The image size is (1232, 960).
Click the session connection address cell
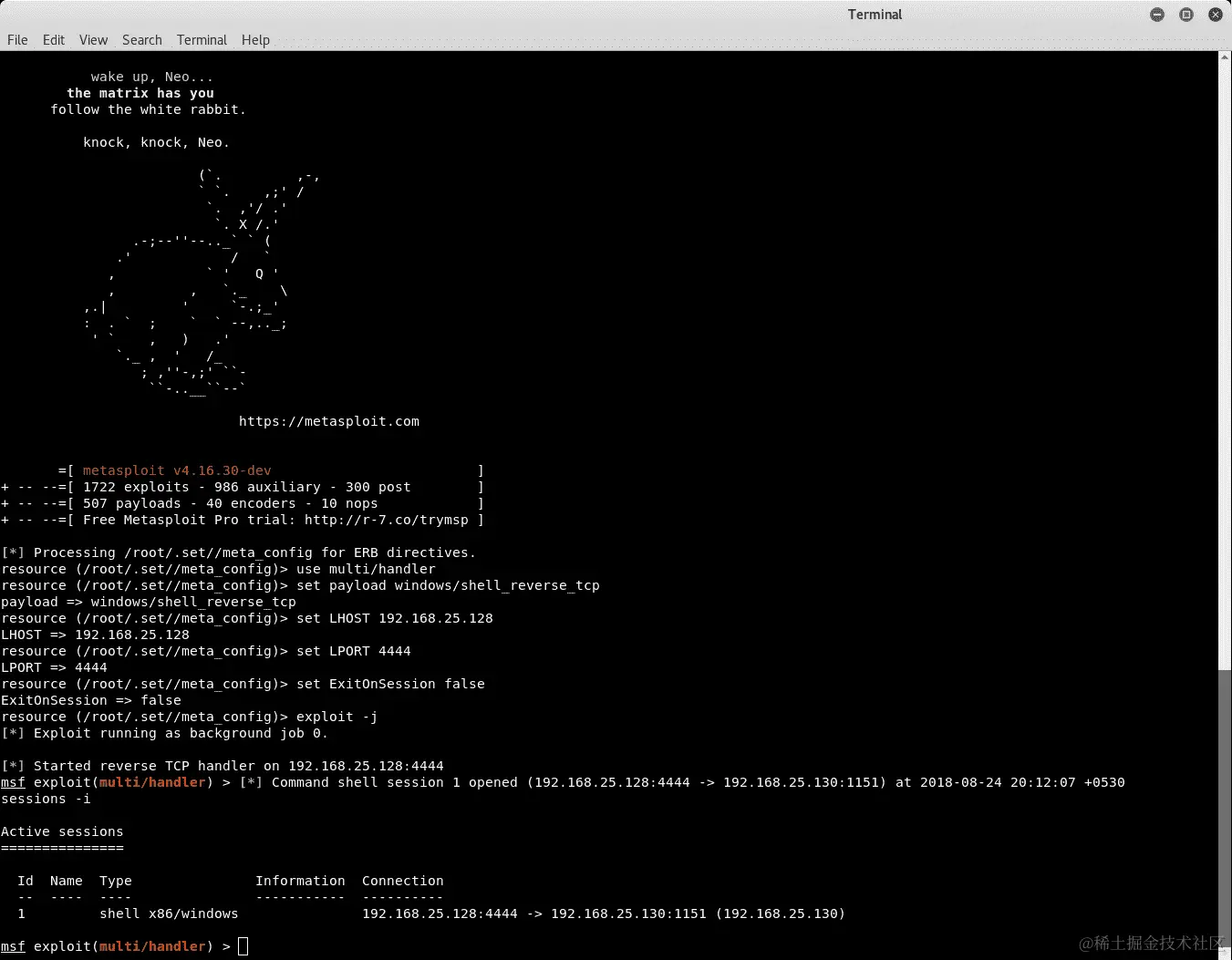point(604,914)
